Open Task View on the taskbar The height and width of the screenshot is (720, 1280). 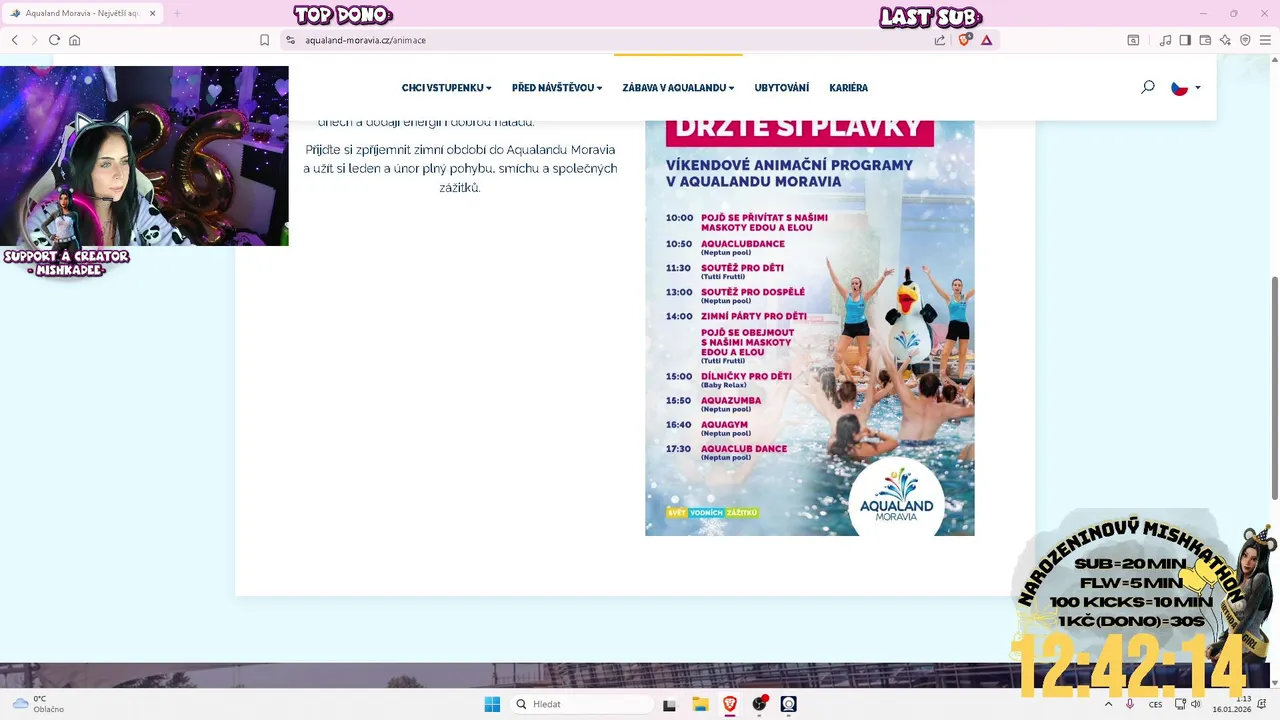[669, 704]
